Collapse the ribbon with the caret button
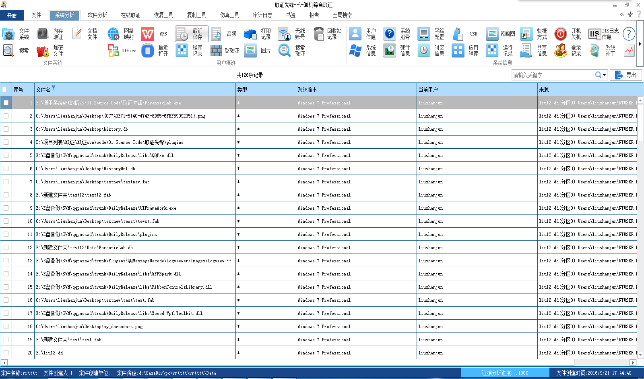Viewport: 644px width, 379px height. pyautogui.click(x=622, y=15)
